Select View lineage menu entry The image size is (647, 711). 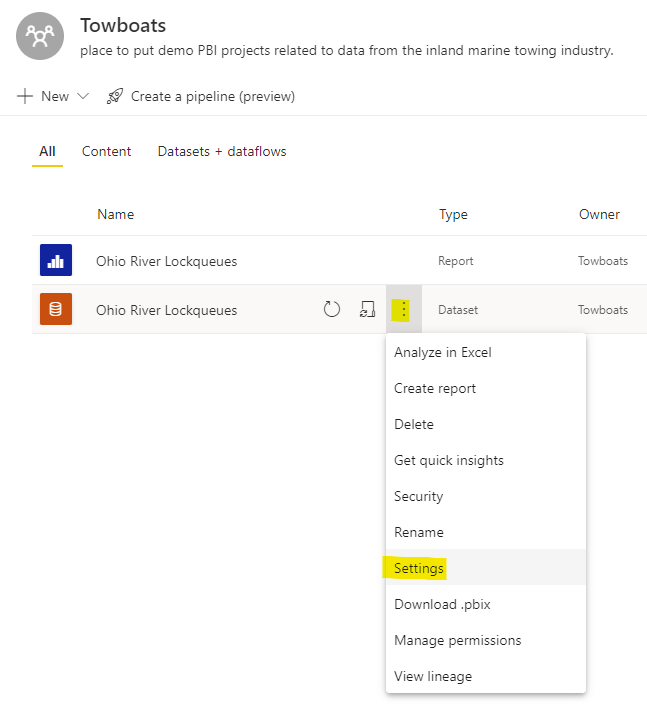click(x=433, y=676)
